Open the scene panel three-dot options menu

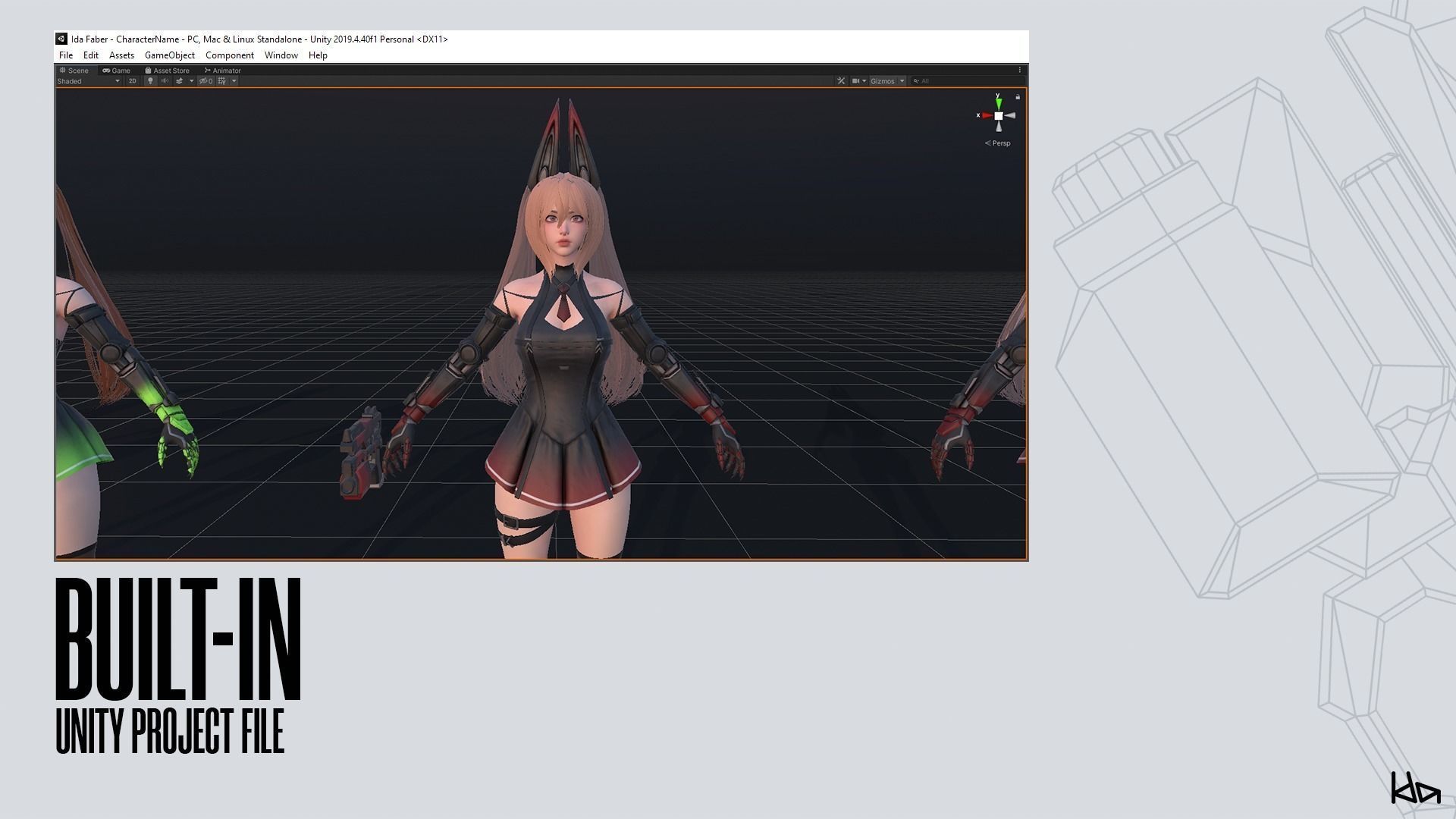pyautogui.click(x=1020, y=70)
